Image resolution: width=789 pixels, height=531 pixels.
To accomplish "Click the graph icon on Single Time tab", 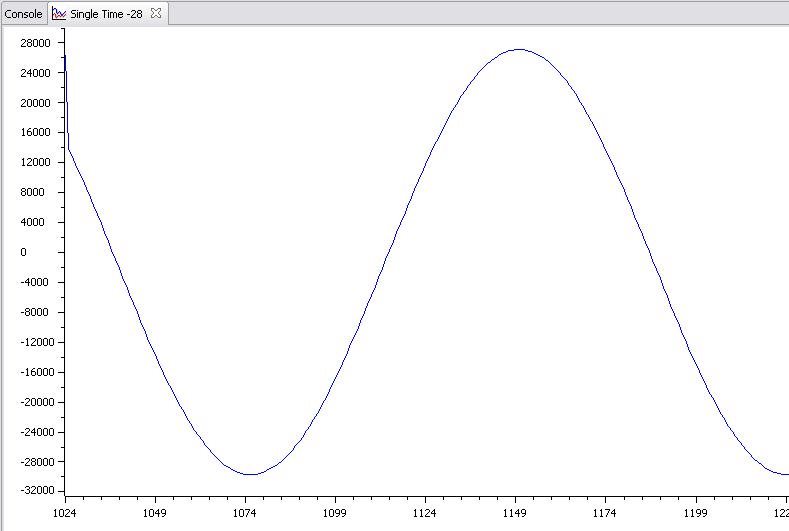I will pyautogui.click(x=59, y=14).
